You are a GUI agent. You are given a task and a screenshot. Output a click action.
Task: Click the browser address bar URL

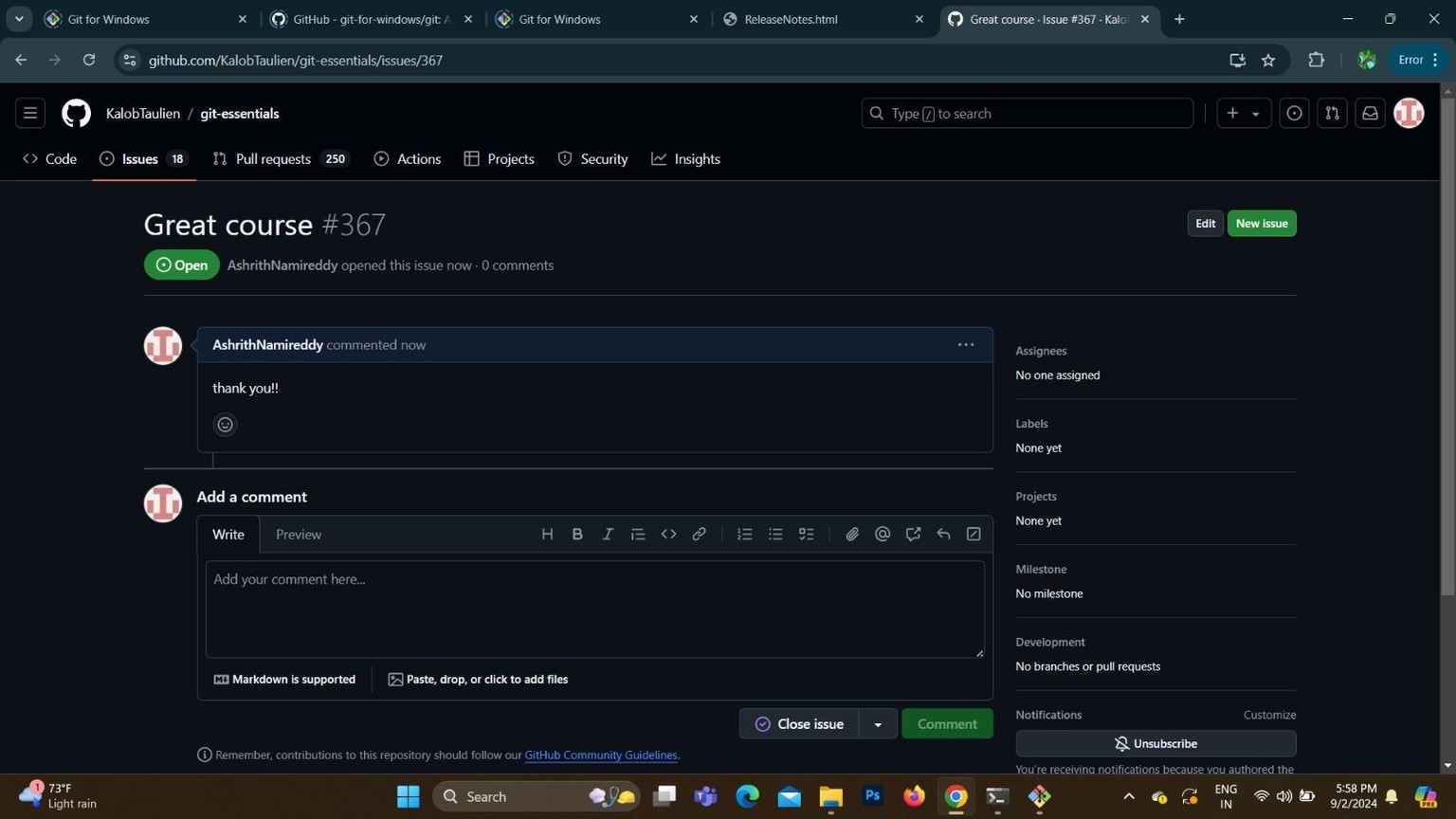[x=296, y=60]
